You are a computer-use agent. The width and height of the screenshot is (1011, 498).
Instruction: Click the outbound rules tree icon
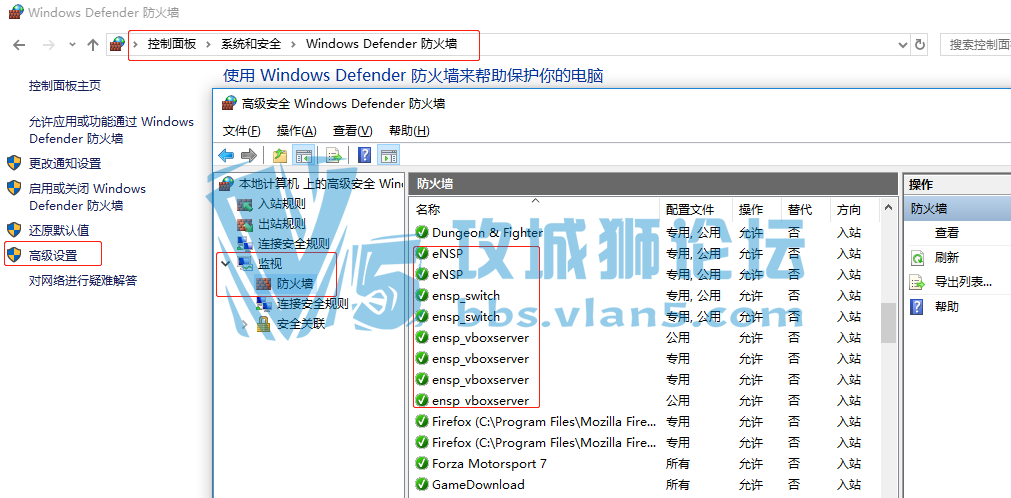[x=245, y=224]
